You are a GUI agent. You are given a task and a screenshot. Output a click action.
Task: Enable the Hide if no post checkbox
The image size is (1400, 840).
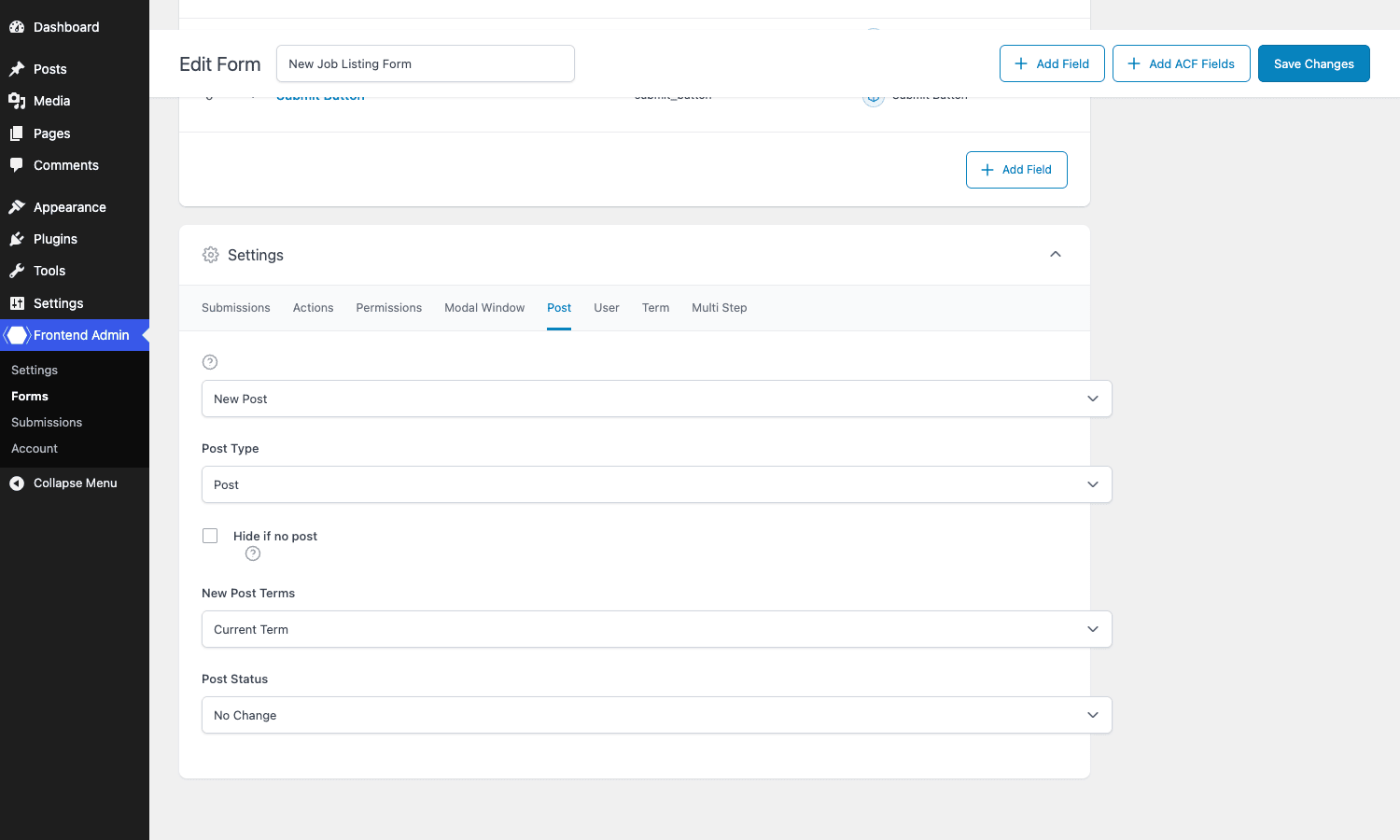(210, 536)
